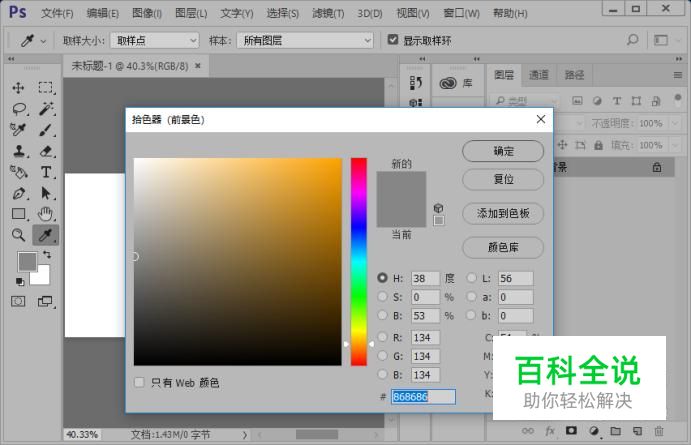691x445 pixels.
Task: Open the workspace switcher in options bar
Action: pos(661,40)
